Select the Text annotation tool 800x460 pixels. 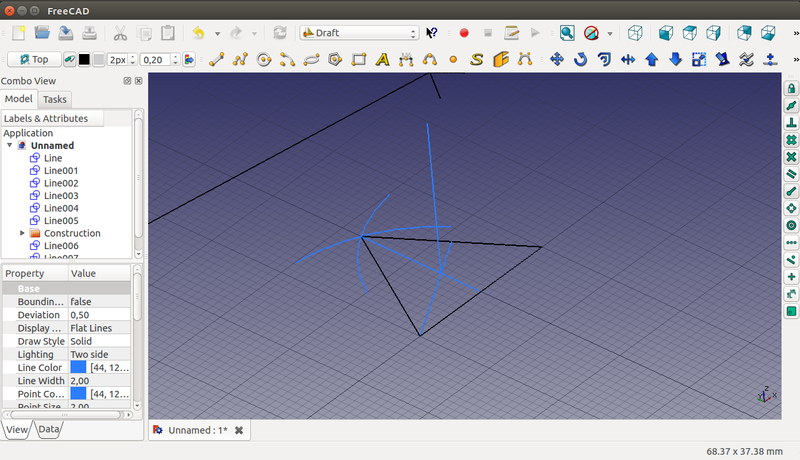(382, 59)
